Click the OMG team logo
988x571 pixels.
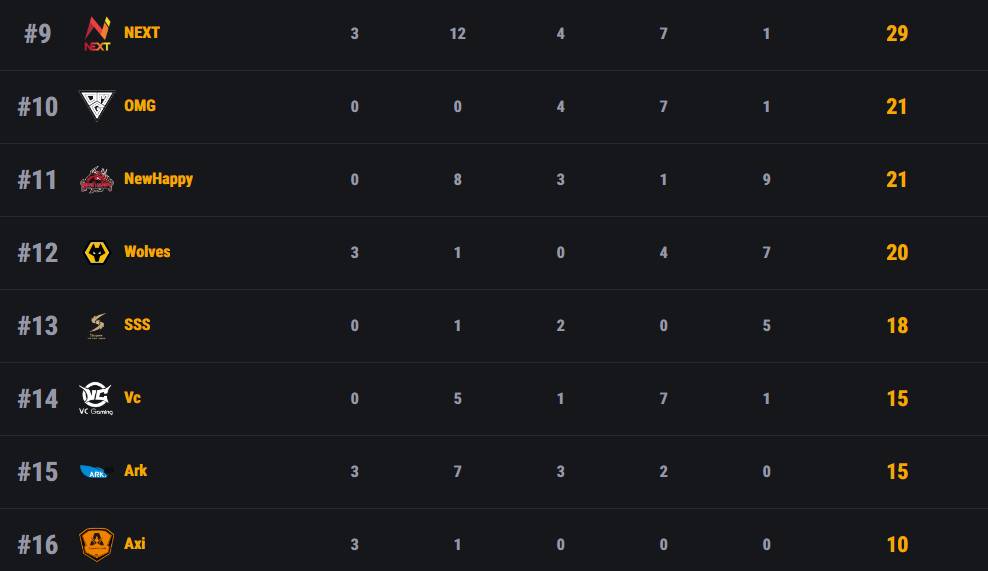point(97,106)
